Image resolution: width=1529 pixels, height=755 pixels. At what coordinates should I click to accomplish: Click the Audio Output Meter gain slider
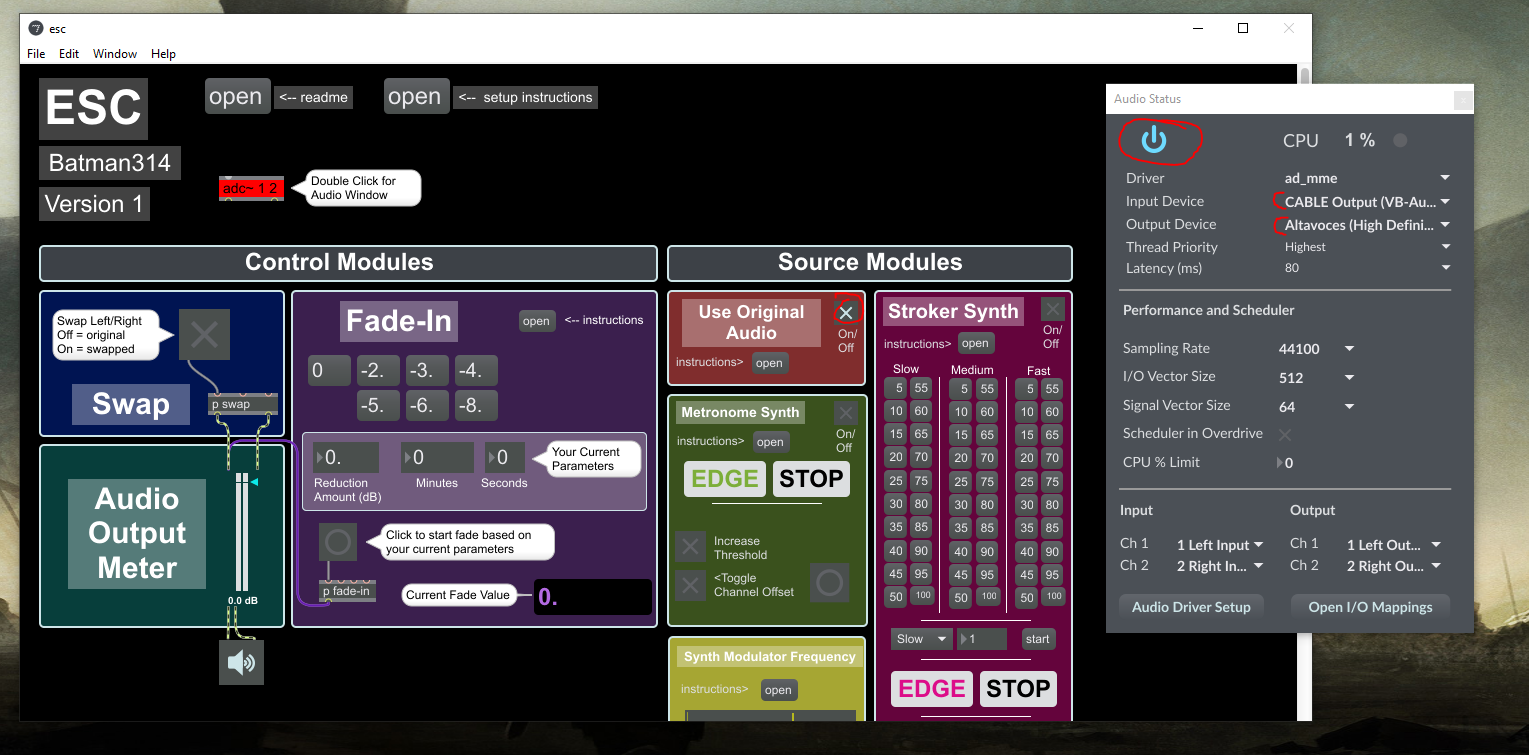tap(242, 533)
